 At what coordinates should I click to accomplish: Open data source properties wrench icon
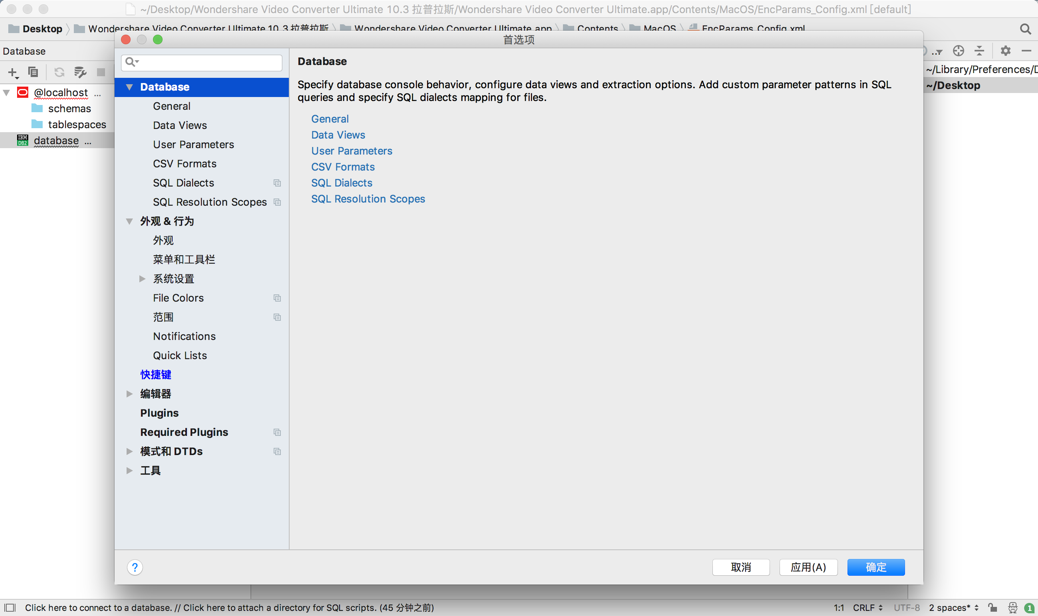(x=80, y=72)
